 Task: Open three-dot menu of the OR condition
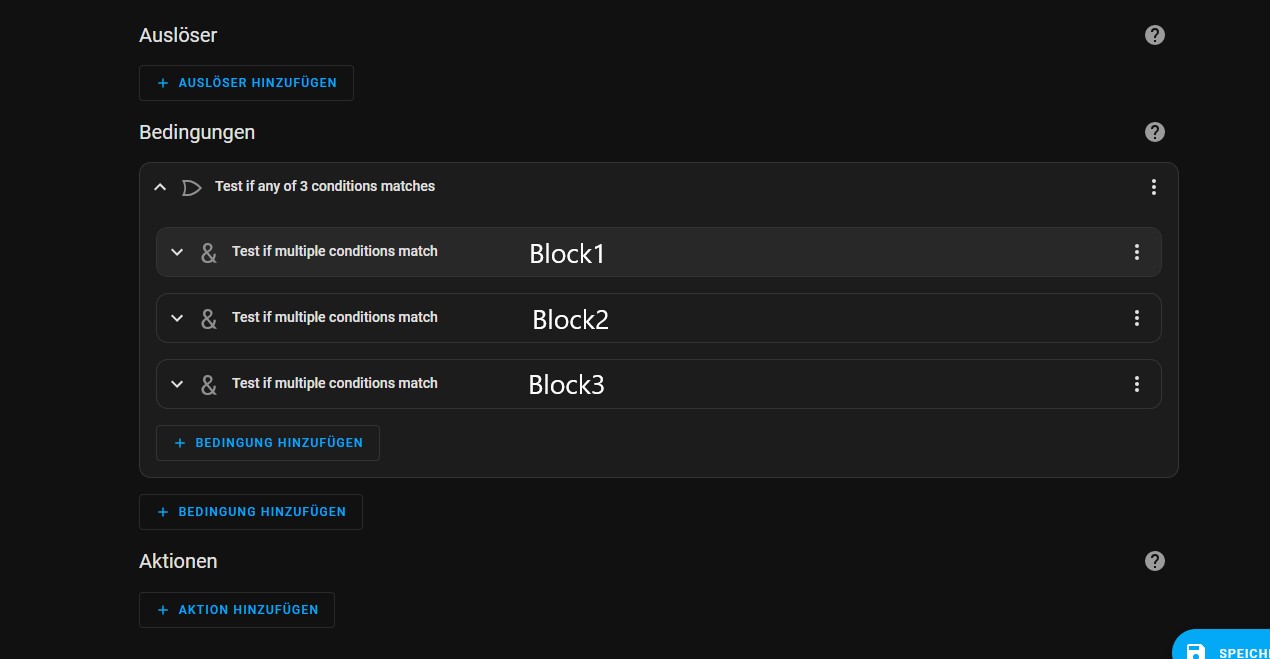[1154, 187]
